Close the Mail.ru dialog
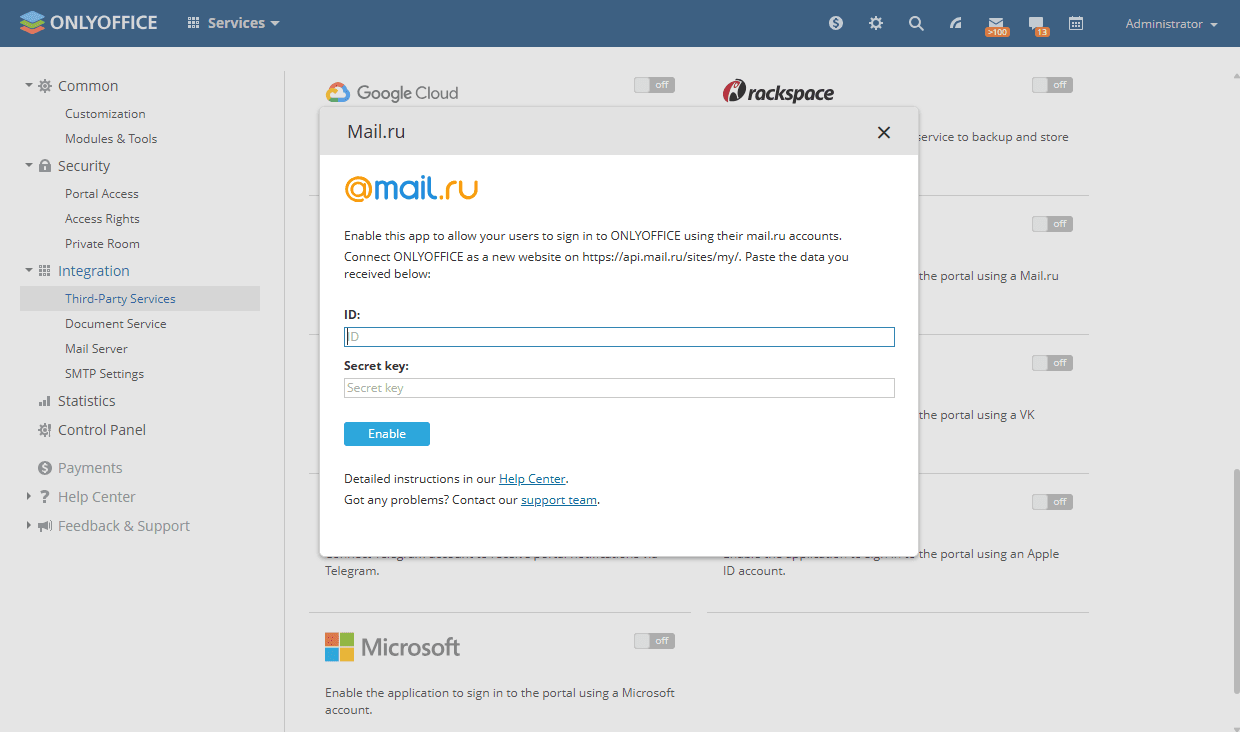Viewport: 1240px width, 732px height. click(x=884, y=132)
